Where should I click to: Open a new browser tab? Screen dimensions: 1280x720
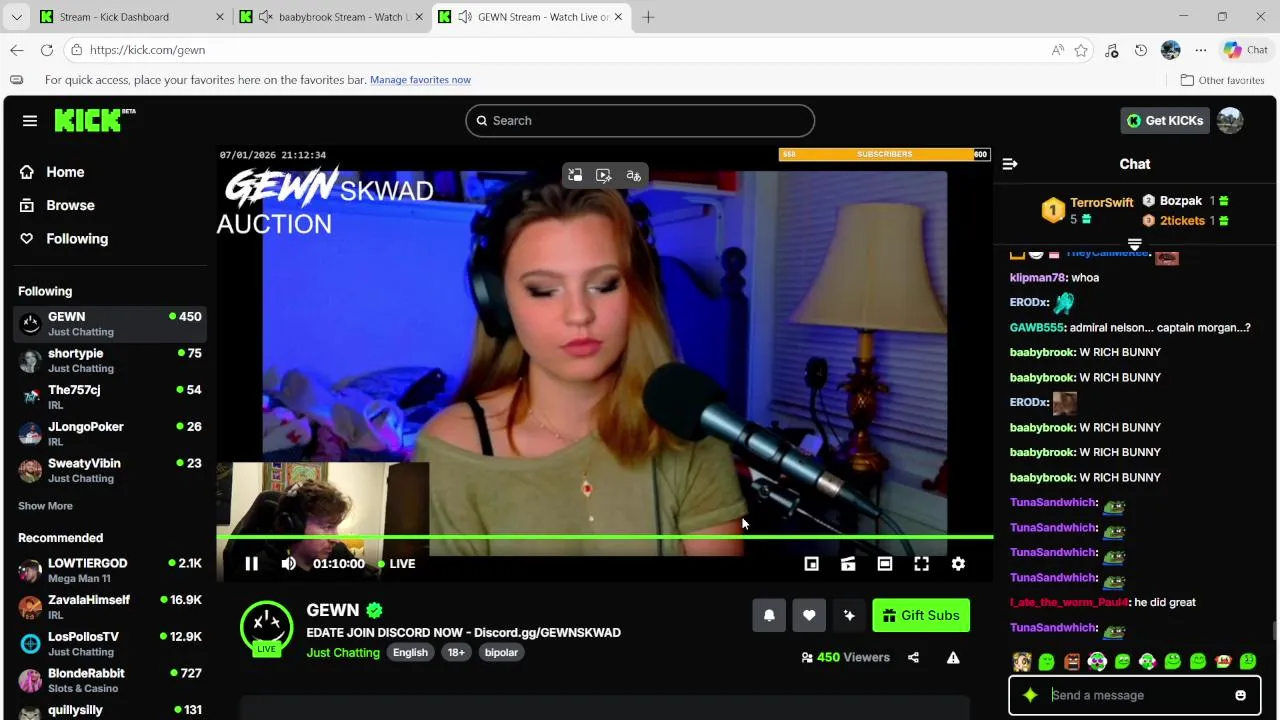pyautogui.click(x=648, y=17)
